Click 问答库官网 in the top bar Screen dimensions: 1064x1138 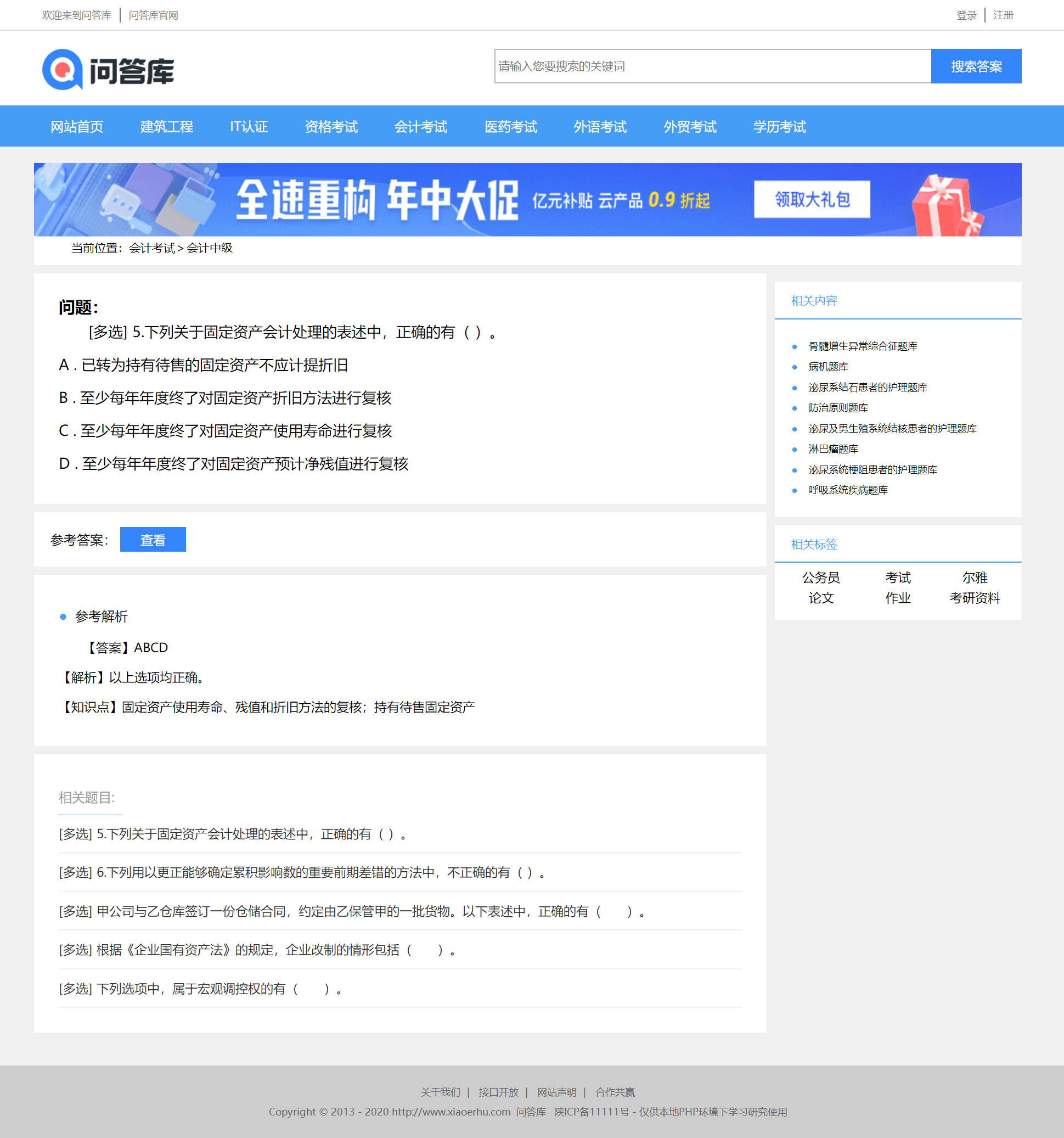click(x=153, y=15)
